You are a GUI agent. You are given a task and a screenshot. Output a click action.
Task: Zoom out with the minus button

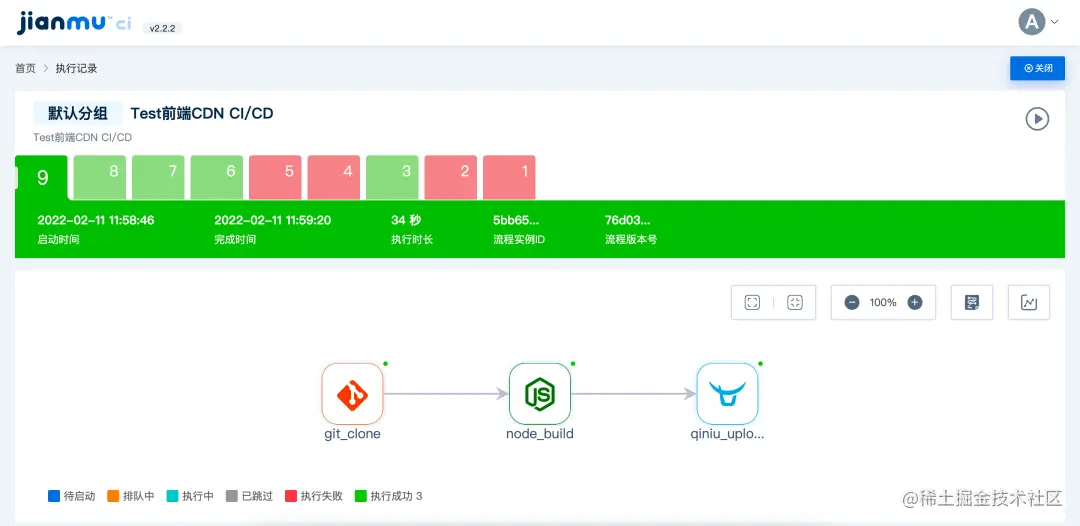coord(852,302)
